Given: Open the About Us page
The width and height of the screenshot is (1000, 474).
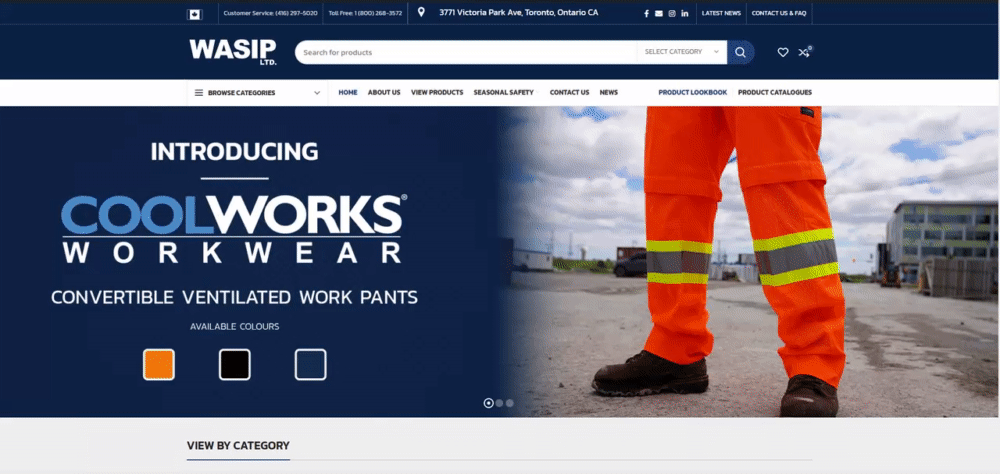Looking at the screenshot, I should click(384, 93).
